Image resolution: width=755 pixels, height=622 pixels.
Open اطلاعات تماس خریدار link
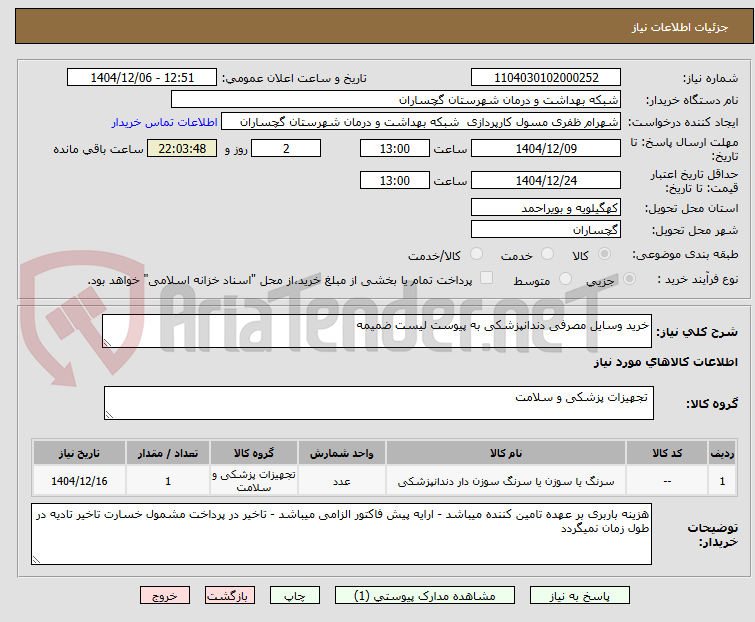(165, 122)
